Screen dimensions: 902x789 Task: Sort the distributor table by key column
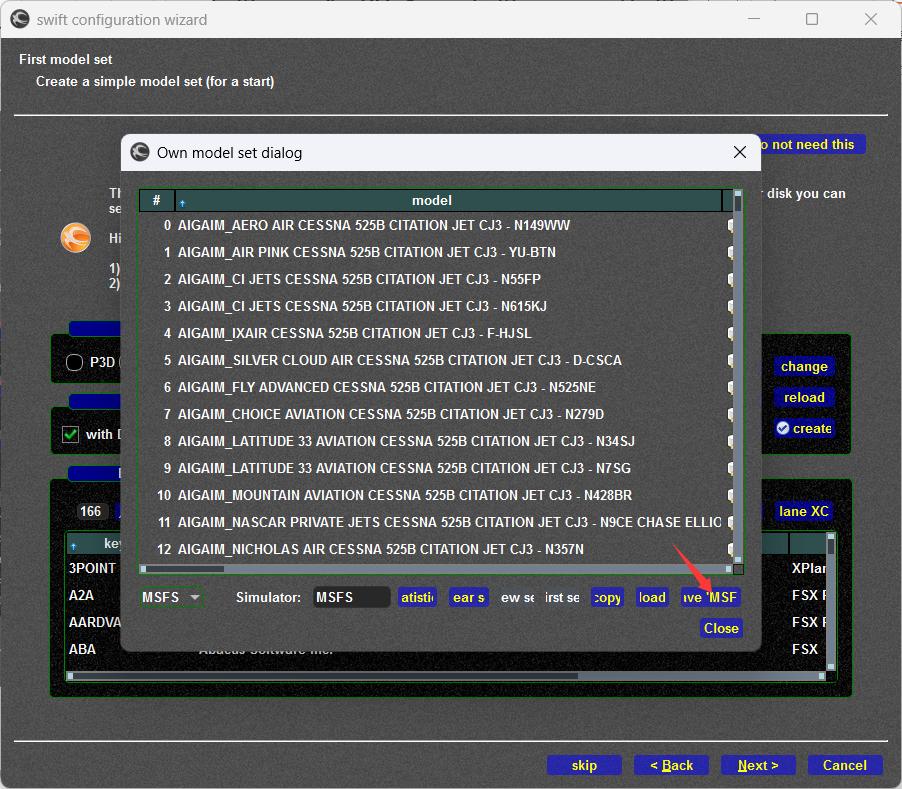(95, 543)
